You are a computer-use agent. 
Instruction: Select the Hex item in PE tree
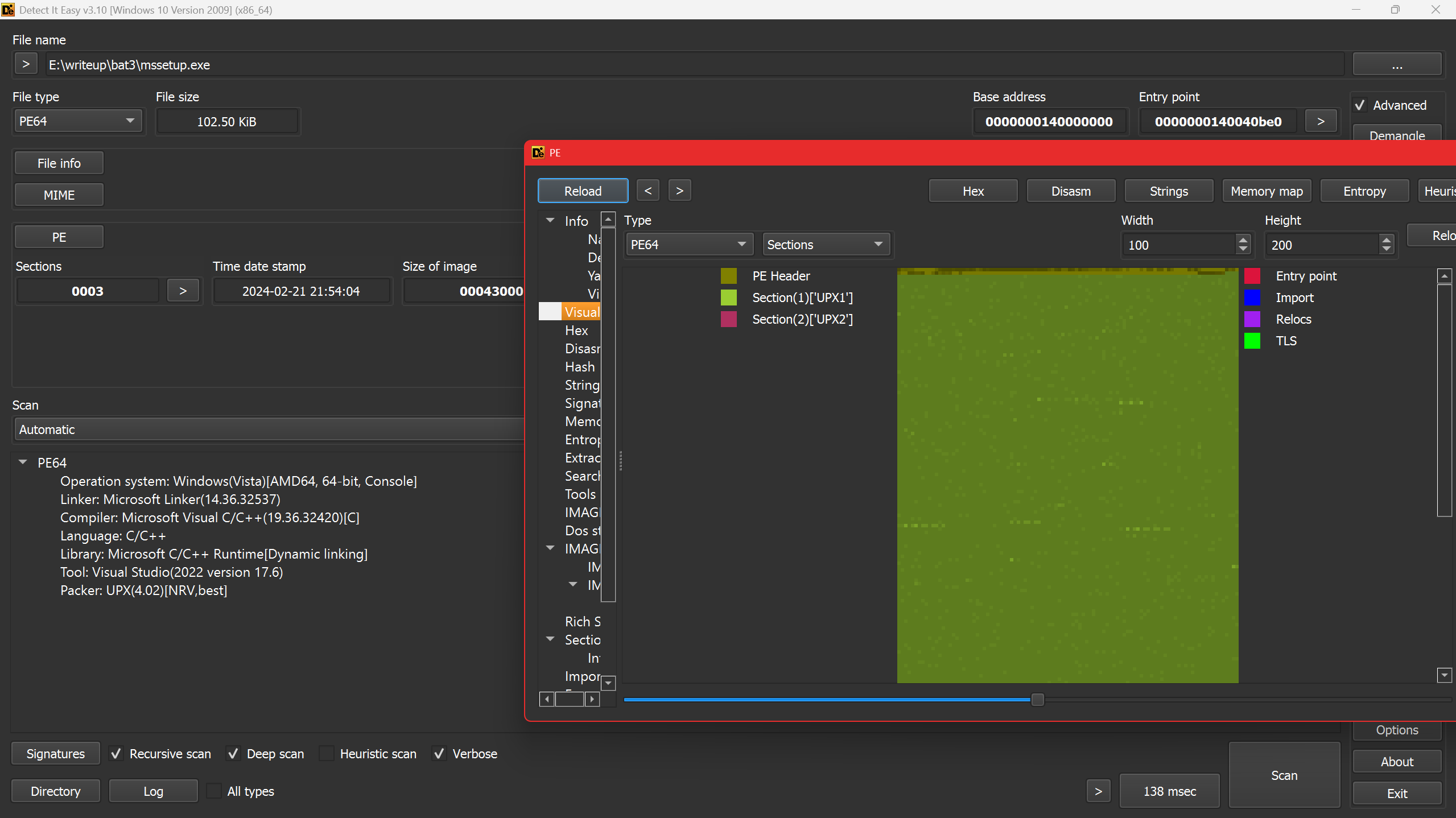[x=576, y=330]
